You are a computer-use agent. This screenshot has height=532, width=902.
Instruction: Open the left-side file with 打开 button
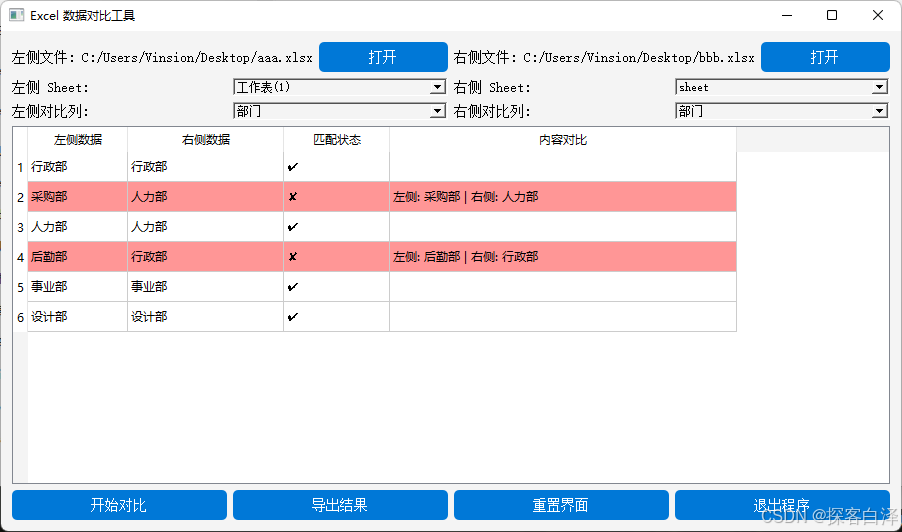coord(383,57)
